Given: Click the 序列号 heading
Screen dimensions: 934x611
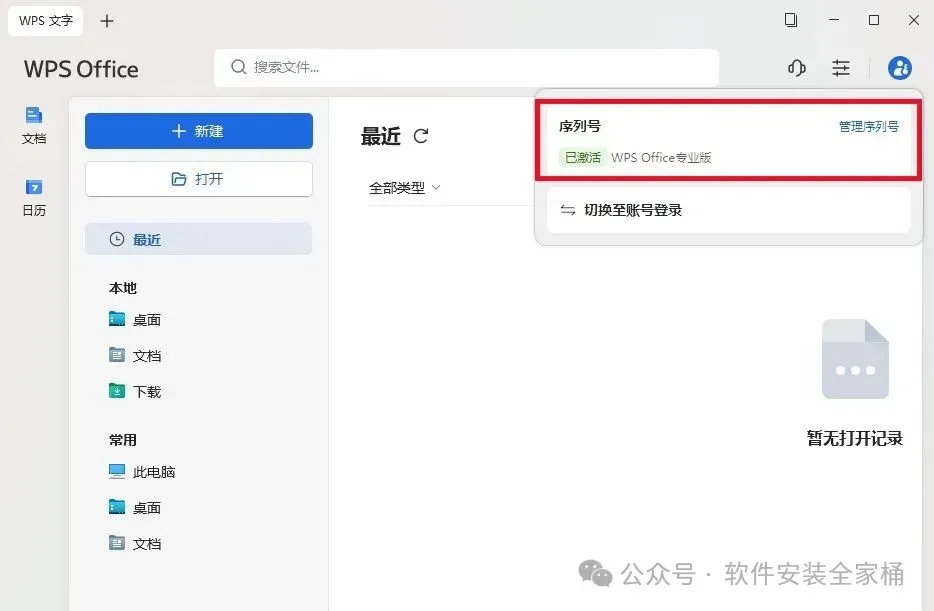Looking at the screenshot, I should tap(580, 126).
